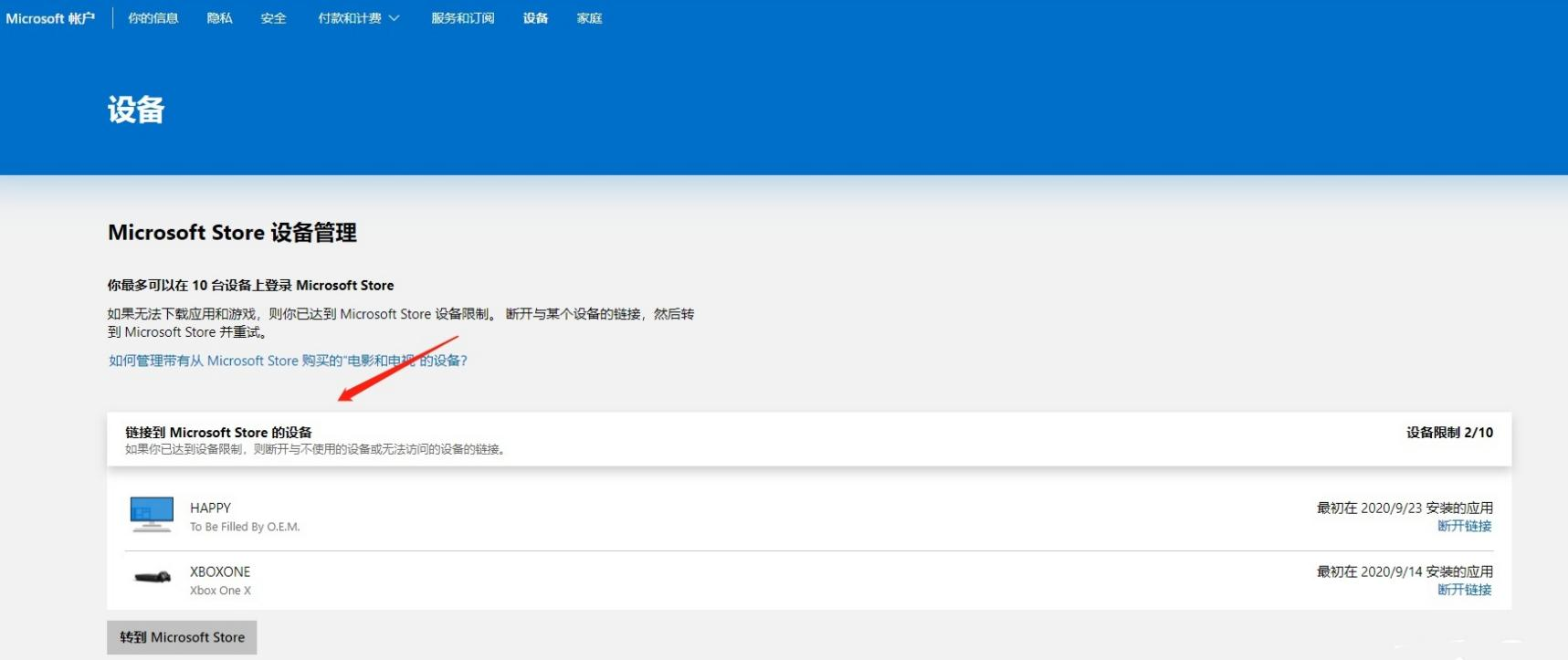Click 断开链接 for the HAPPY device
The image size is (1568, 660).
tap(1464, 526)
